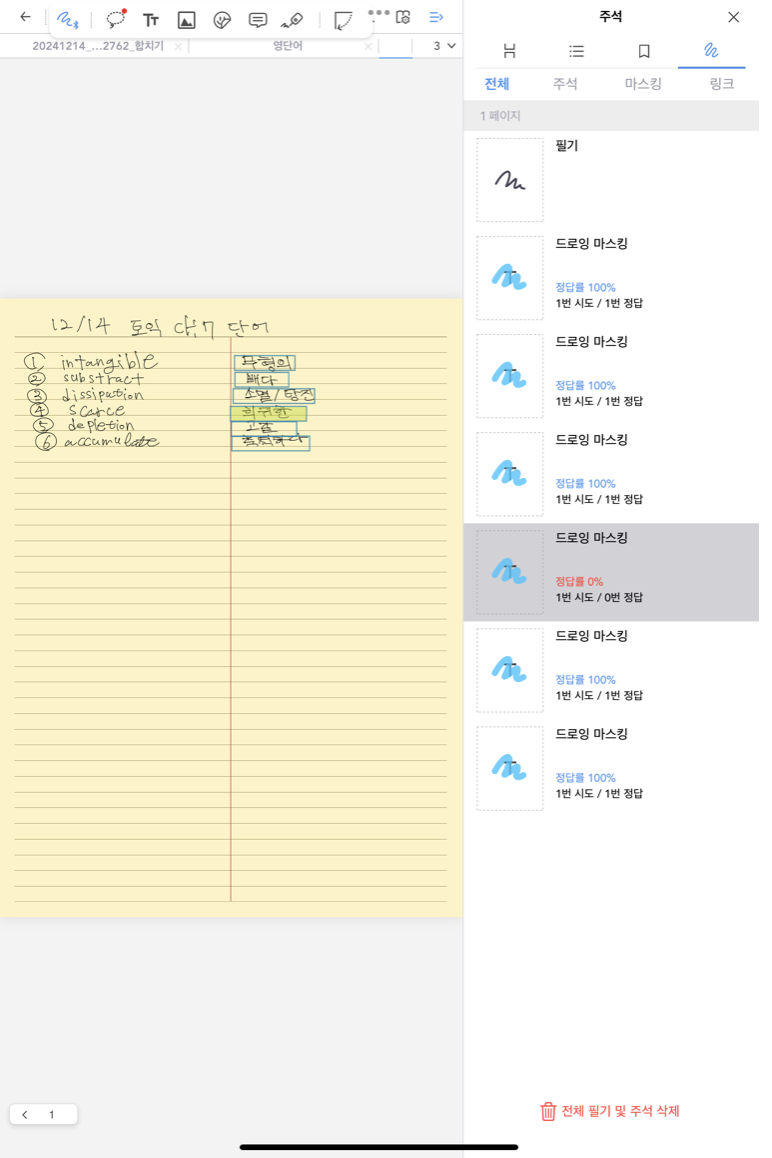
Task: Expand the open-tabs count dropdown
Action: [x=444, y=46]
